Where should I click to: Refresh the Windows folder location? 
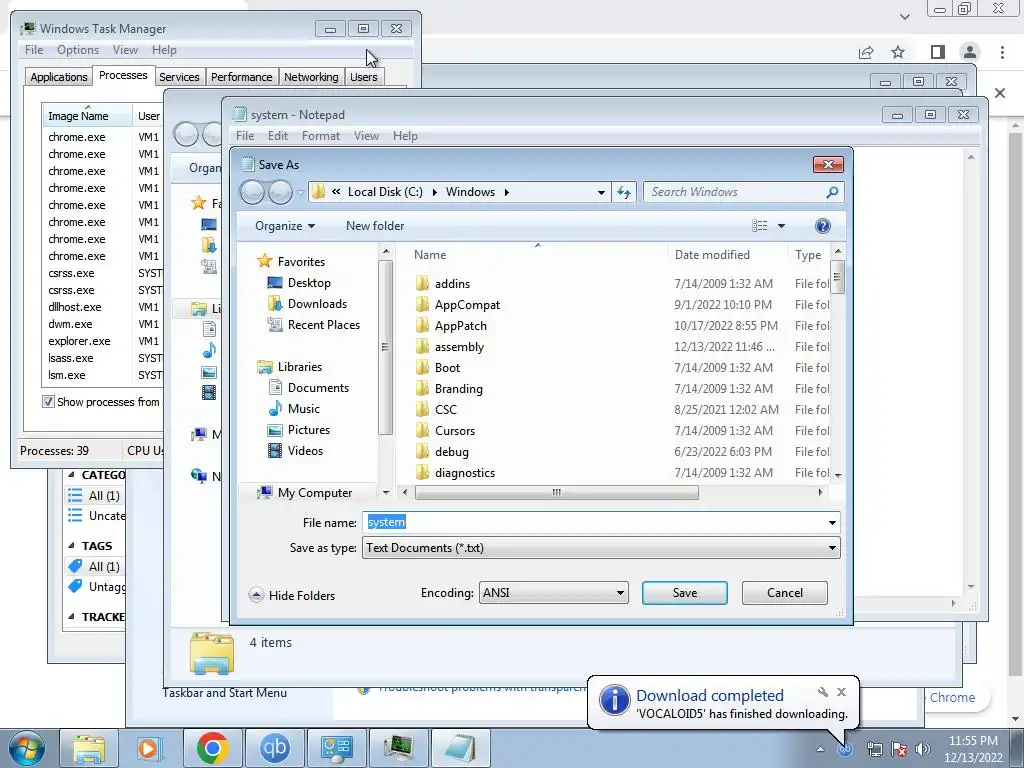[x=624, y=192]
